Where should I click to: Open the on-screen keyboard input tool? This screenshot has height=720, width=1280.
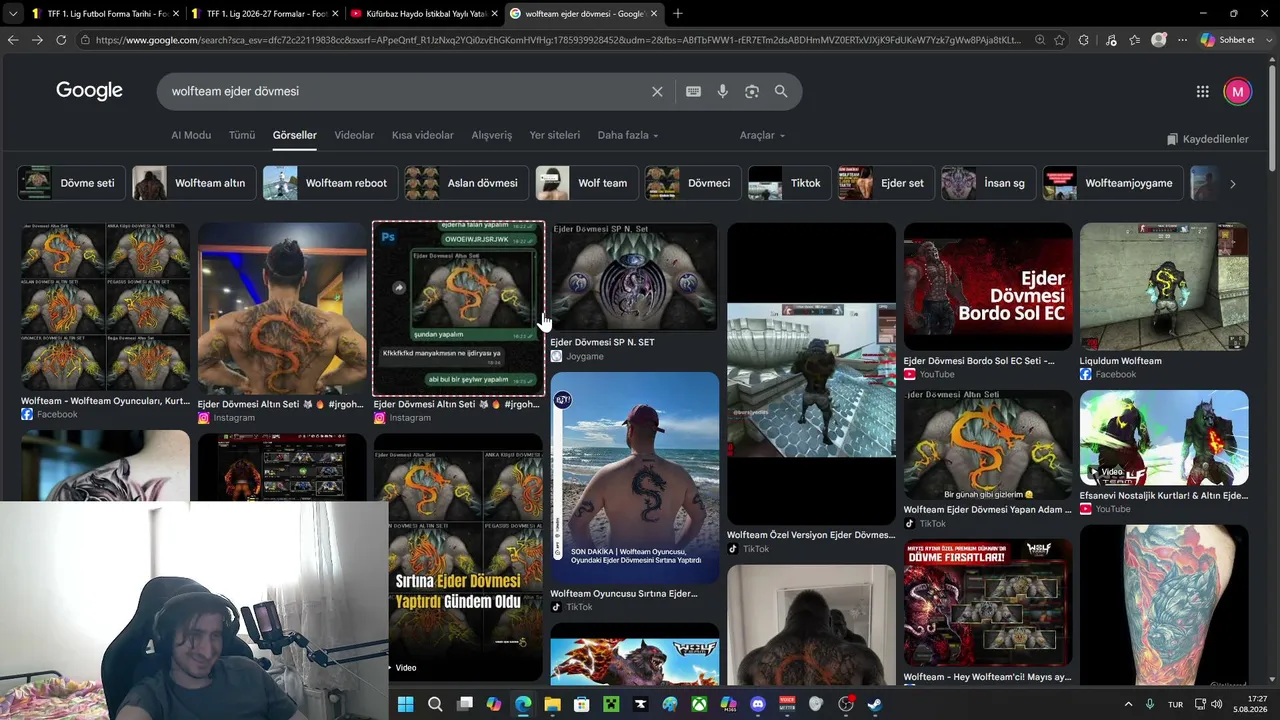click(x=693, y=91)
